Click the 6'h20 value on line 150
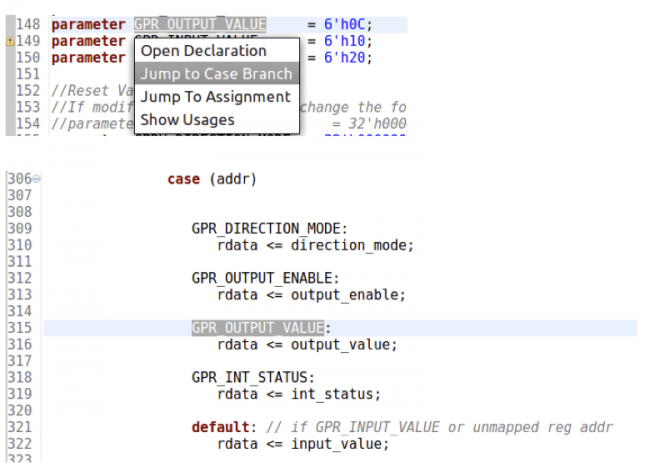This screenshot has height=468, width=650. click(x=344, y=58)
